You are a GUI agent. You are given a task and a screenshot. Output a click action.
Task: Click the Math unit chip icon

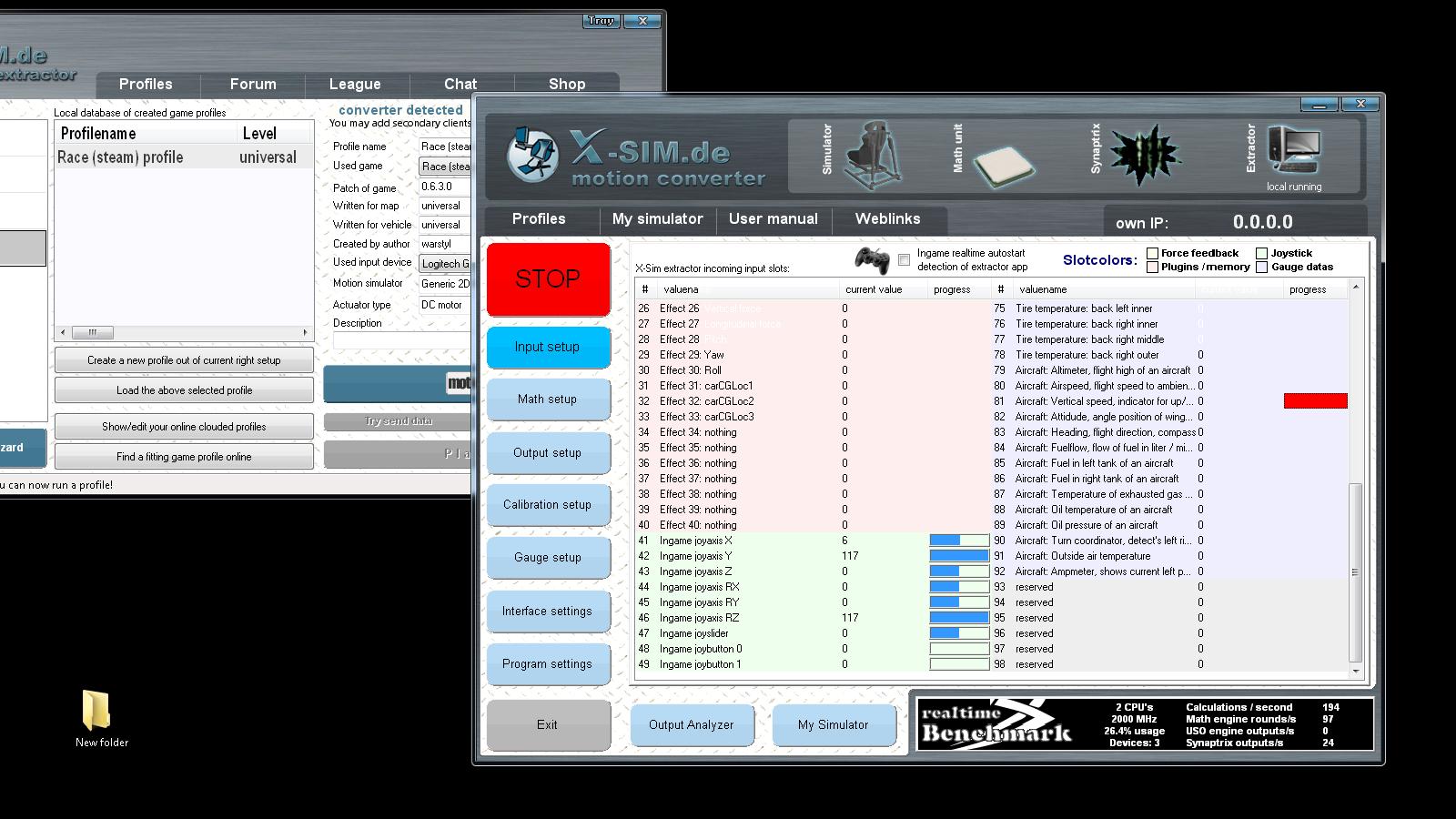pyautogui.click(x=1003, y=164)
